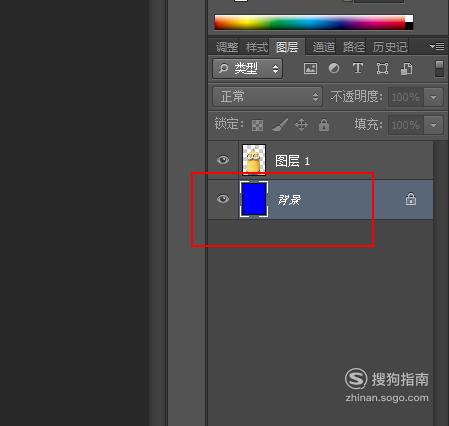Open the layers panel flyout menu
Viewport: 449px width, 426px height.
pos(437,46)
